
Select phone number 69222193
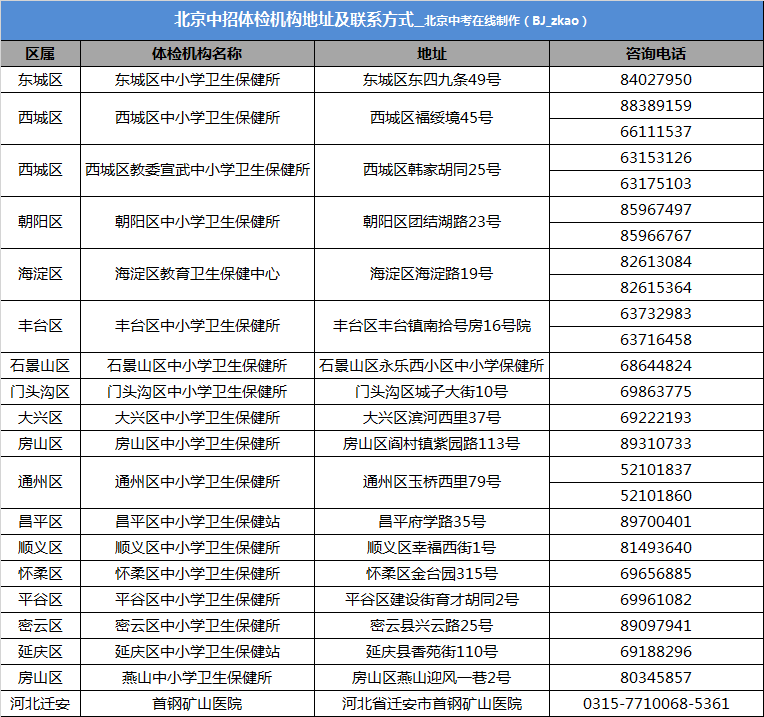tap(656, 418)
